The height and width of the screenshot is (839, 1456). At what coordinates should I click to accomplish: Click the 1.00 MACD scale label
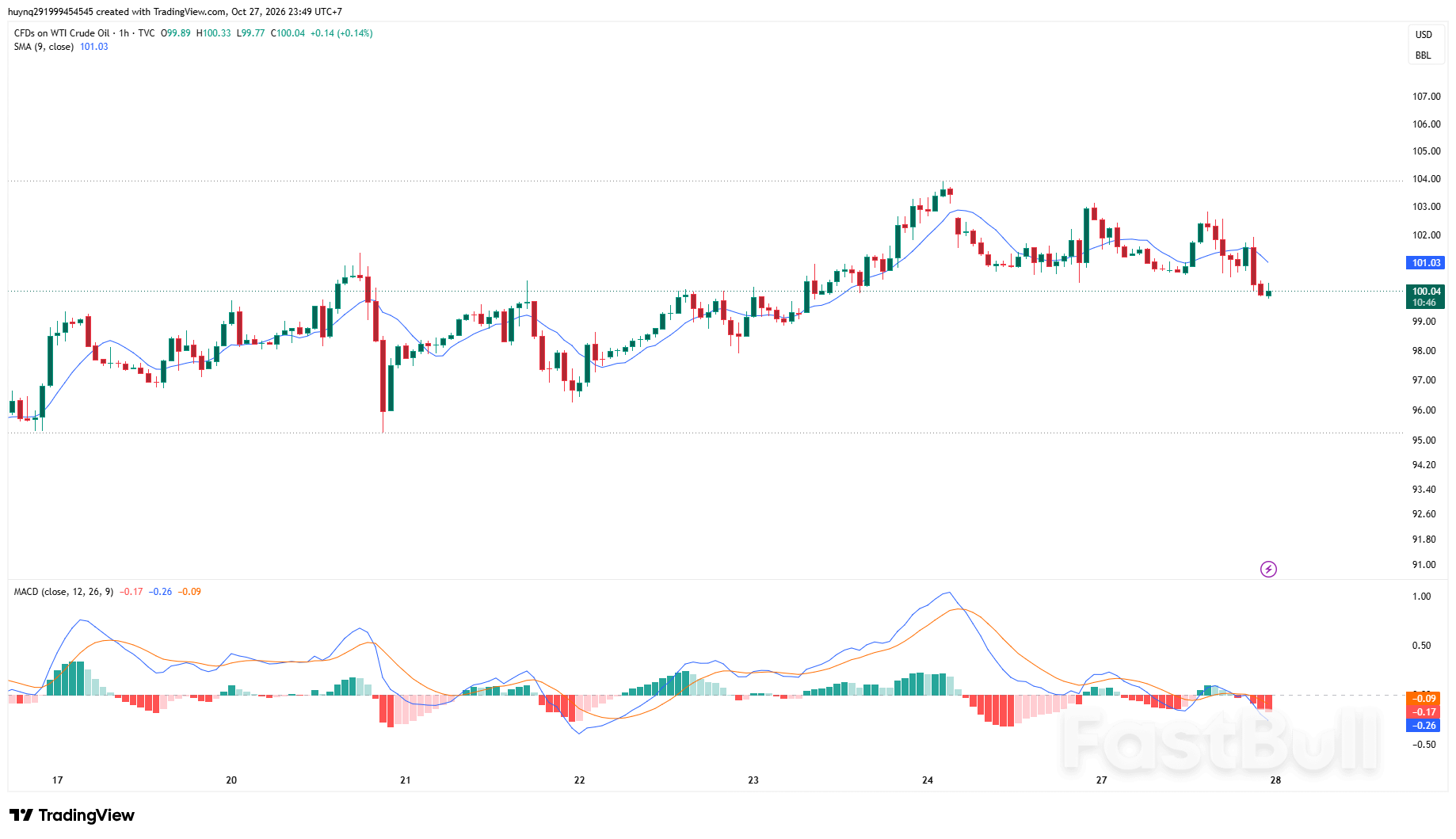point(1422,597)
